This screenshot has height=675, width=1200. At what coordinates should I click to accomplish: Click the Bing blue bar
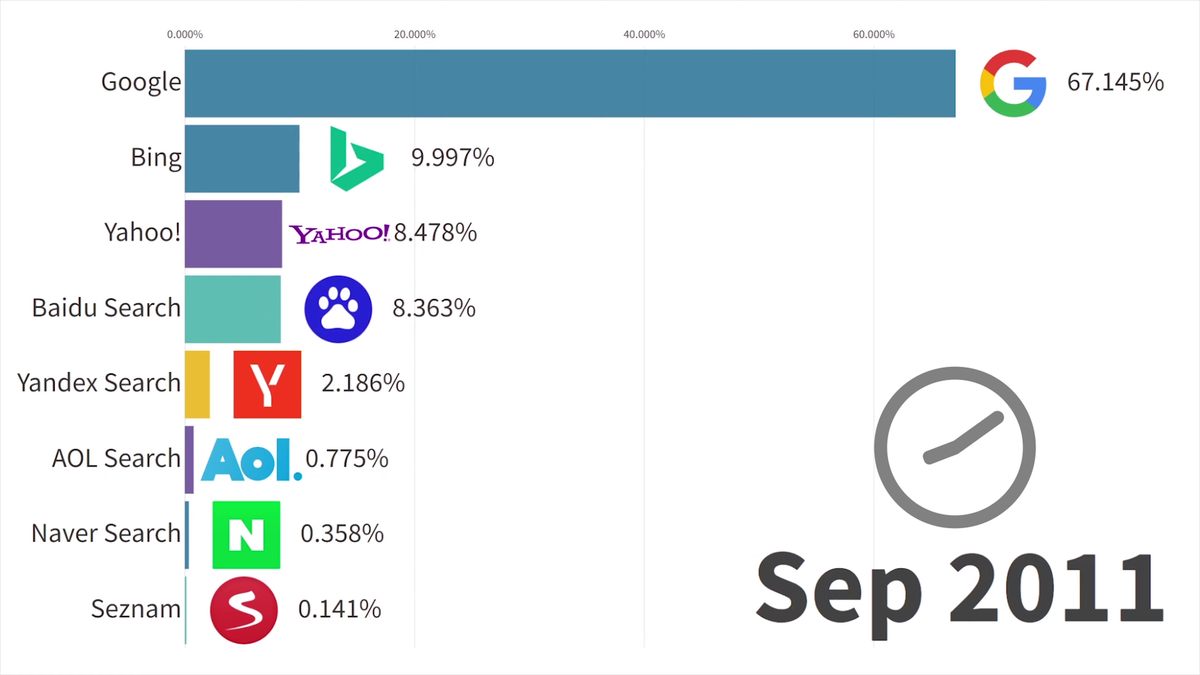242,158
